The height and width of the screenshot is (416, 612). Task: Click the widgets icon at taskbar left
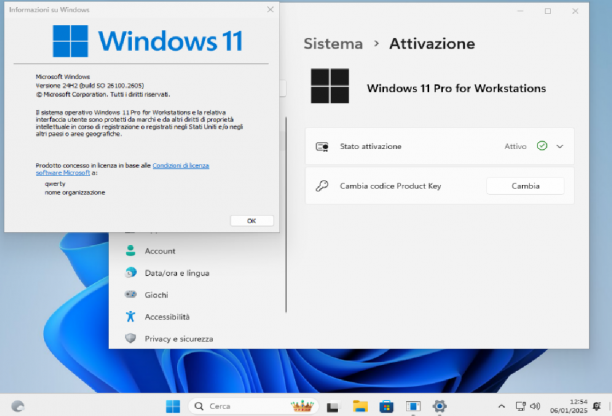point(18,406)
